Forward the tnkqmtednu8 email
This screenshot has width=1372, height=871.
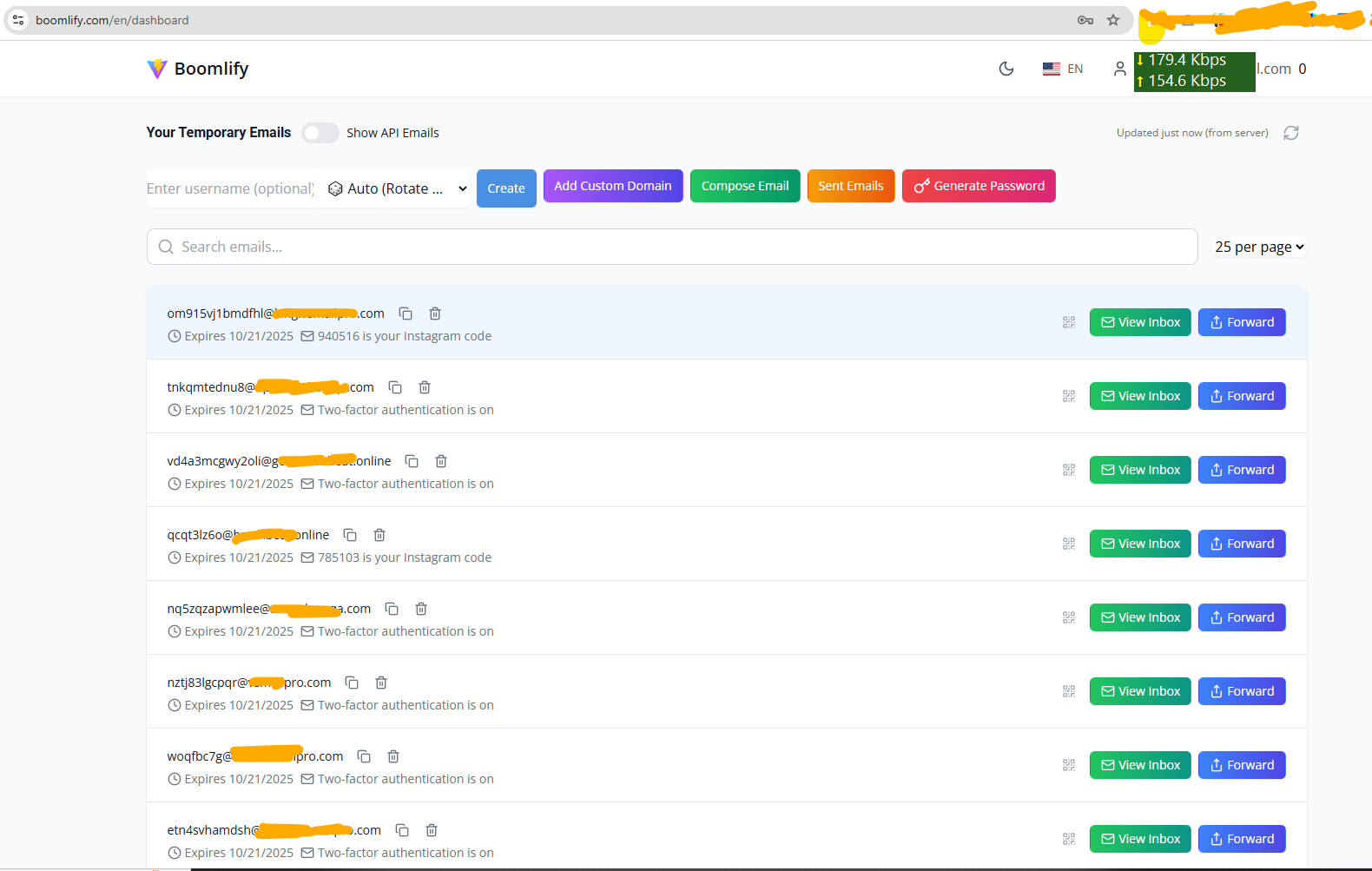[x=1242, y=396]
